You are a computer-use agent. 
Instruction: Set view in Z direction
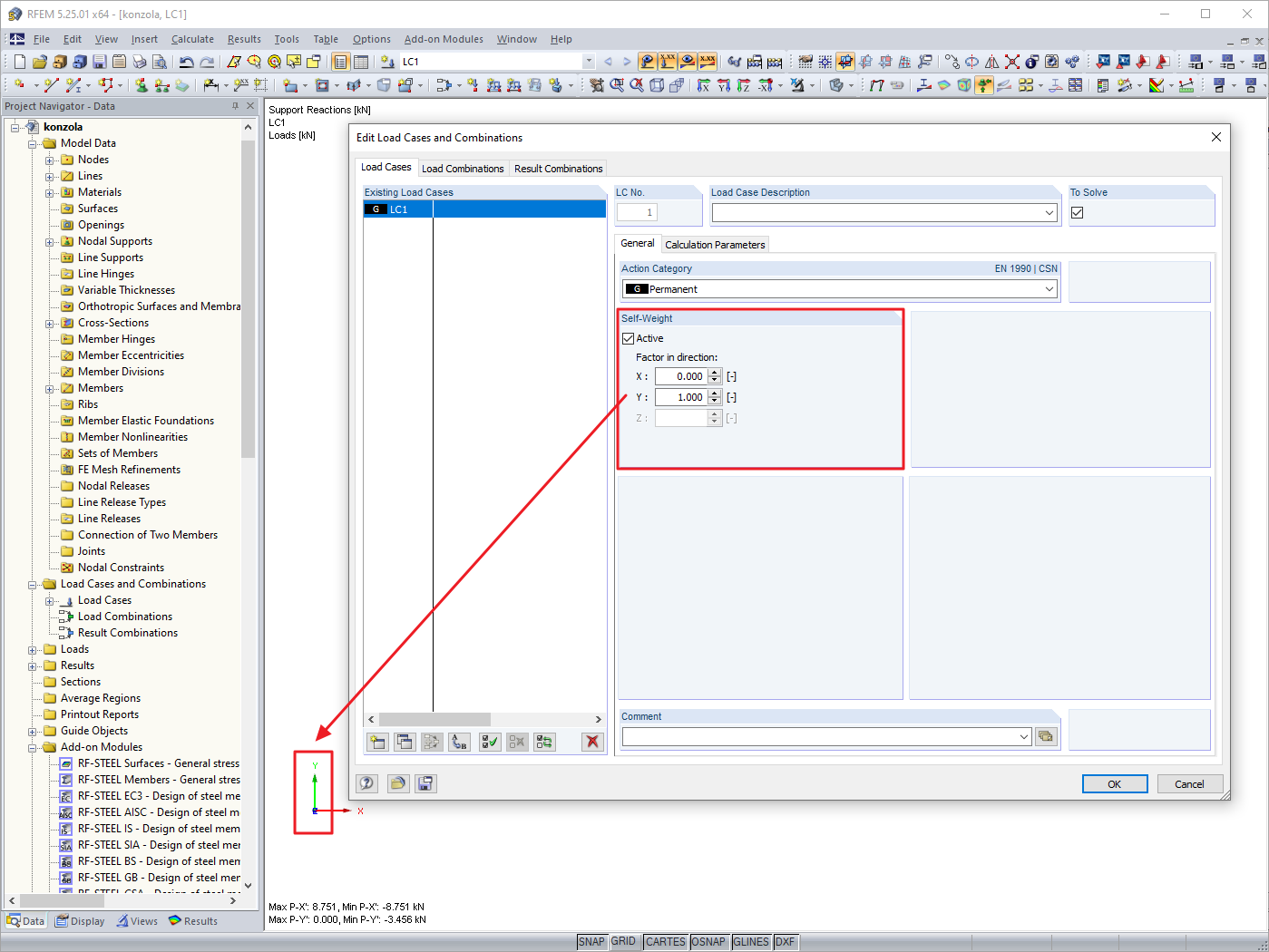click(x=744, y=85)
